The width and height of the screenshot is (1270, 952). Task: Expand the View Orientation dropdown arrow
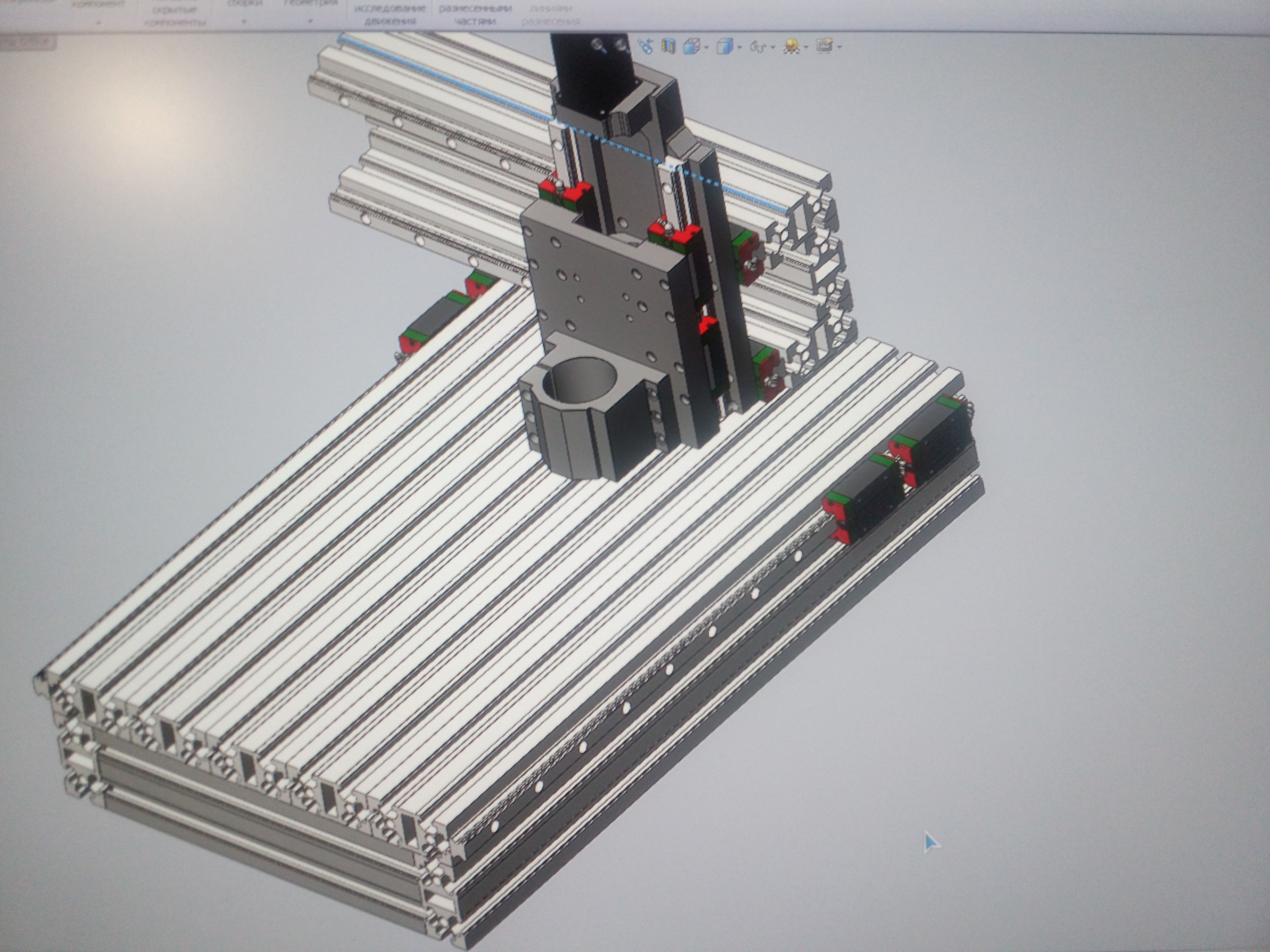707,47
